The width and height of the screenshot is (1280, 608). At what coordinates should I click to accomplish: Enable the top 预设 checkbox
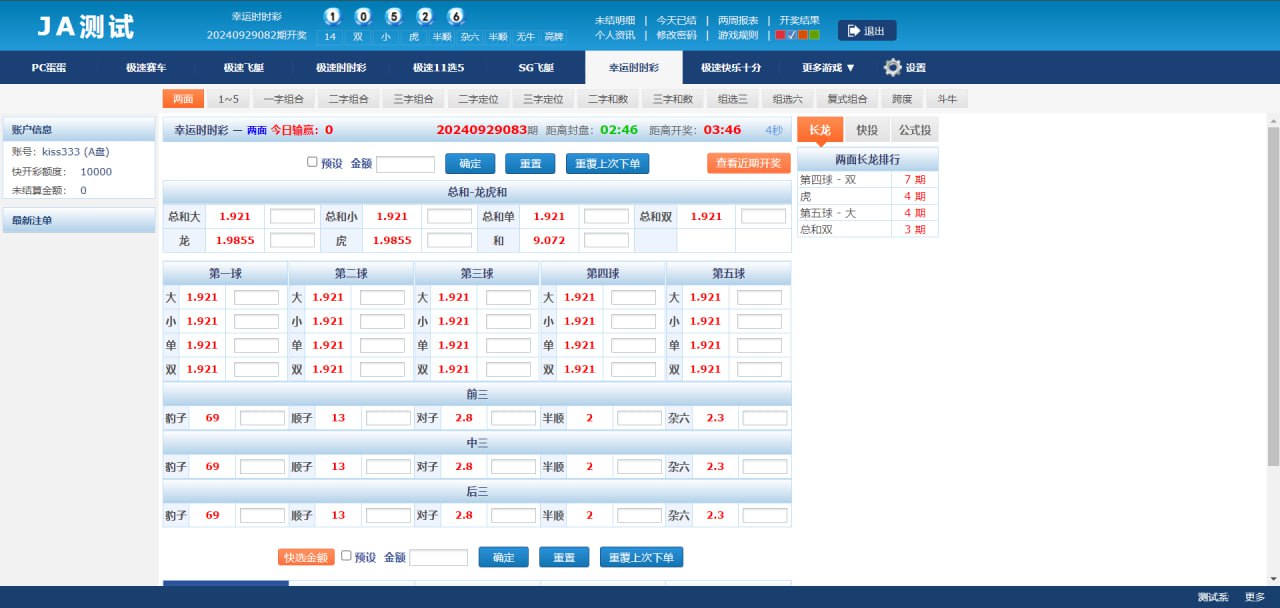pyautogui.click(x=312, y=162)
